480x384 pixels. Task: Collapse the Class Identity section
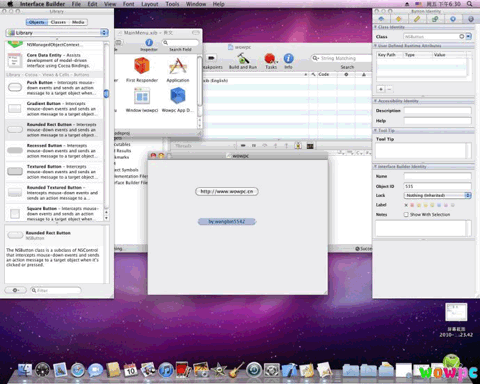pyautogui.click(x=375, y=27)
